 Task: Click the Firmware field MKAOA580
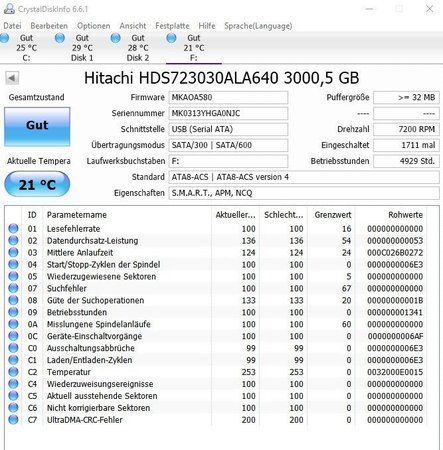[x=228, y=97]
